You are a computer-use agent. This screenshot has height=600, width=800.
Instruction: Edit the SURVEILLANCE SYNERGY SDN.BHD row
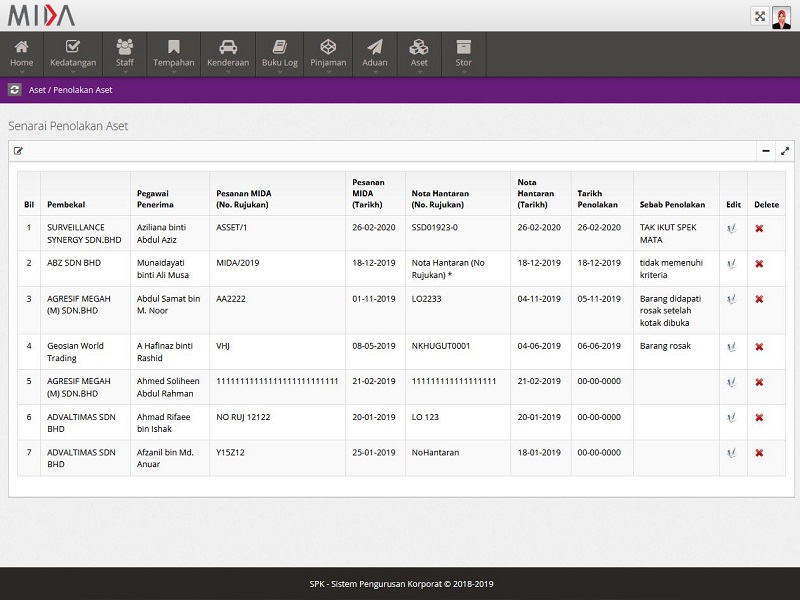coord(732,228)
